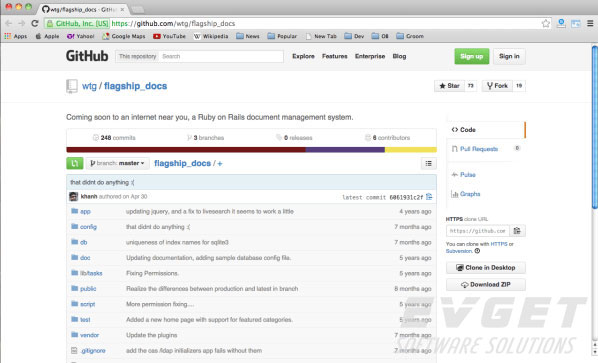Open the Wikipedia bookmark
This screenshot has width=598, height=363.
pyautogui.click(x=211, y=36)
